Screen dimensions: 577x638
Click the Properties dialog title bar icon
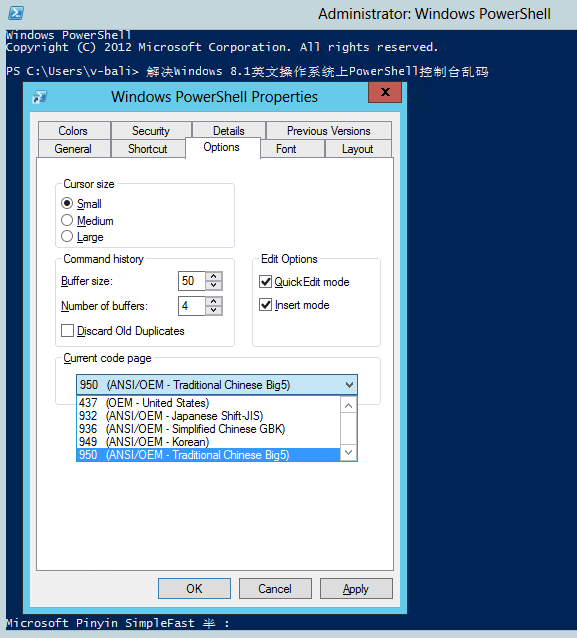click(x=40, y=97)
